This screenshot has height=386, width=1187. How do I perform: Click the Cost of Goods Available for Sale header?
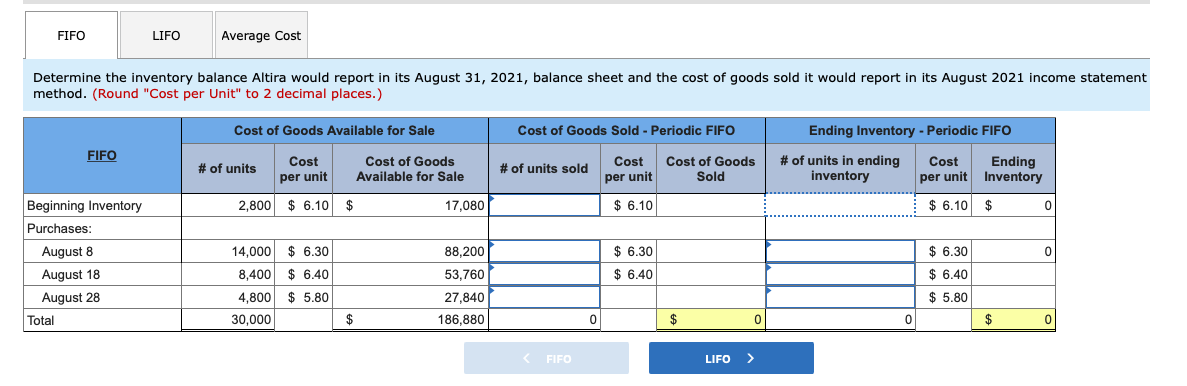(335, 130)
